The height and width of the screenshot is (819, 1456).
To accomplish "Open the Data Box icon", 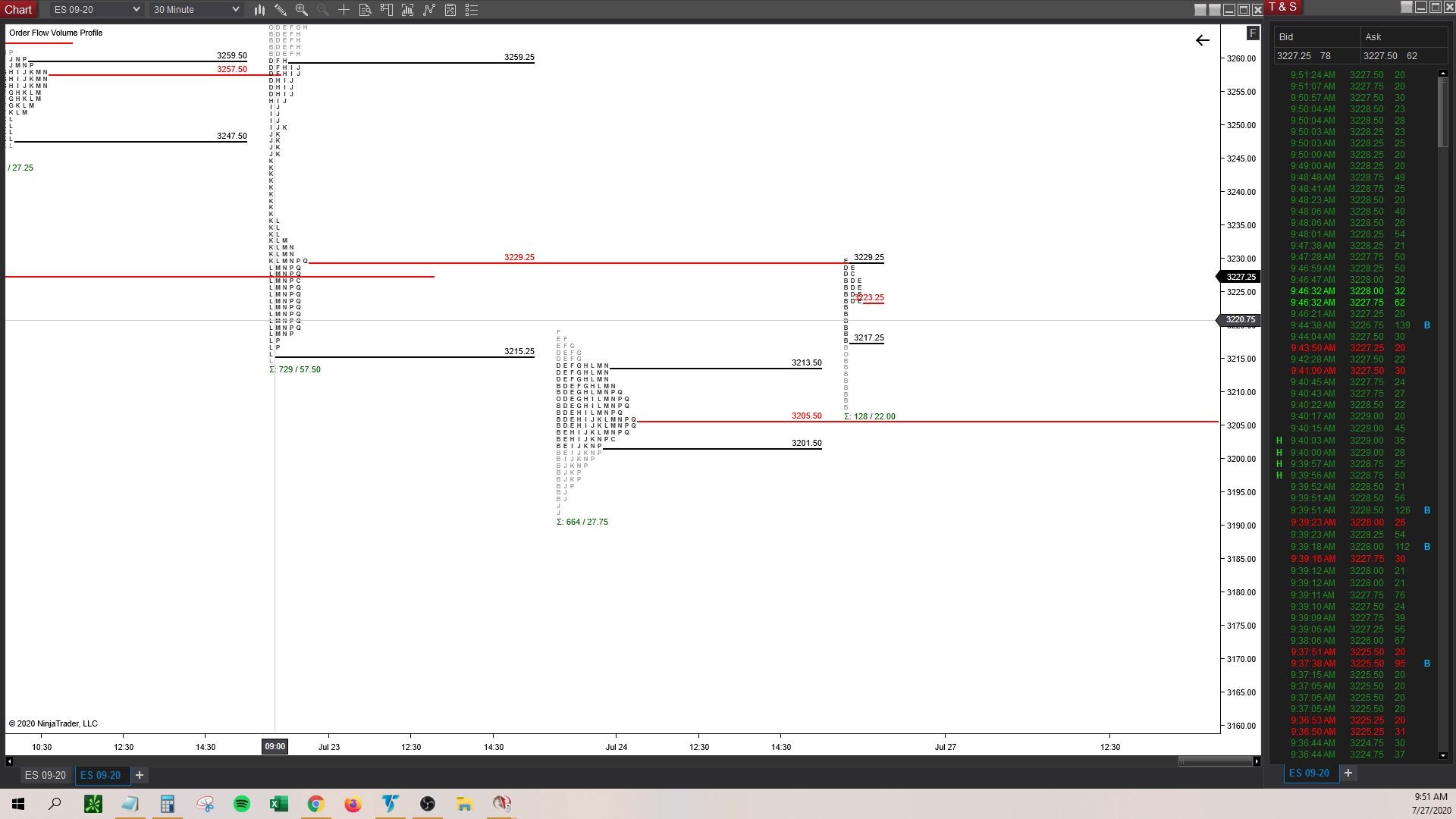I will click(365, 10).
